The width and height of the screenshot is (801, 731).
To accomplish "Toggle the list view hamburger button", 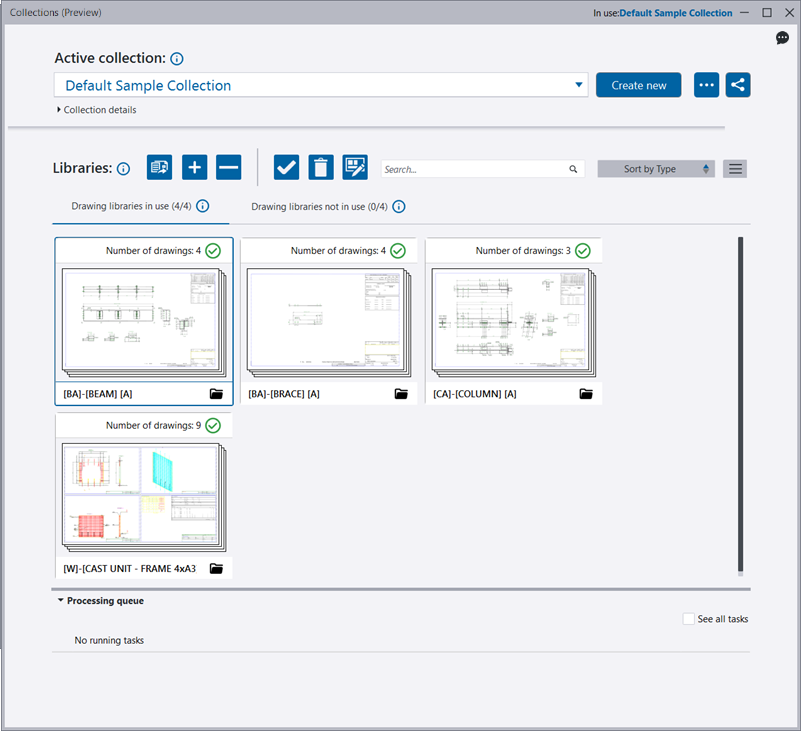I will tap(736, 169).
